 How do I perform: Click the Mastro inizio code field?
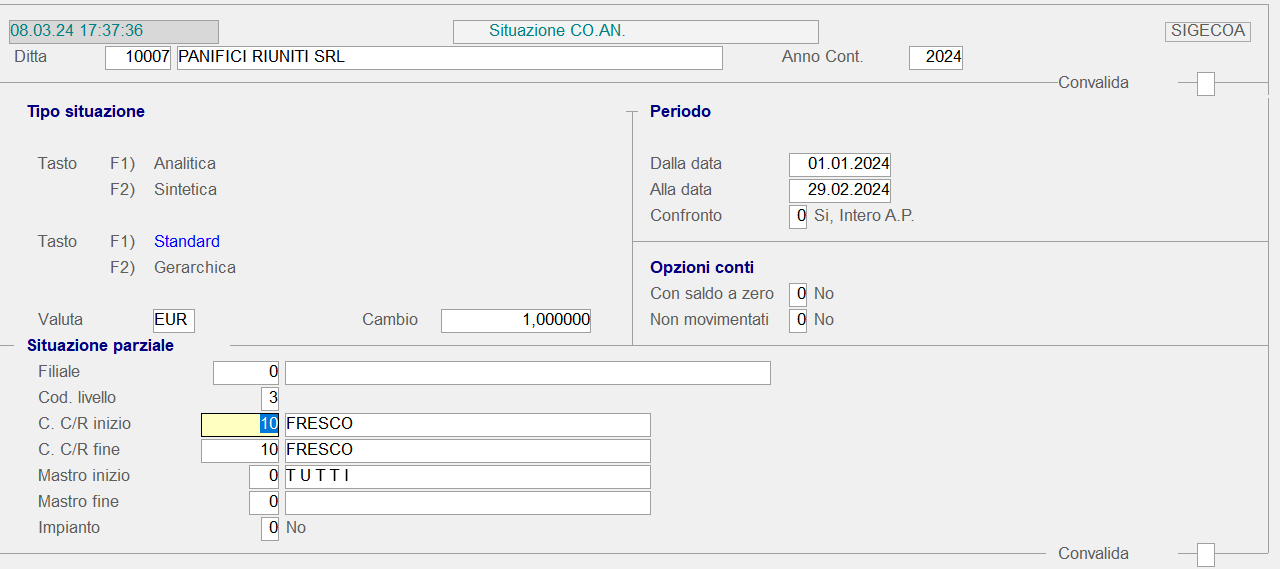(x=264, y=476)
